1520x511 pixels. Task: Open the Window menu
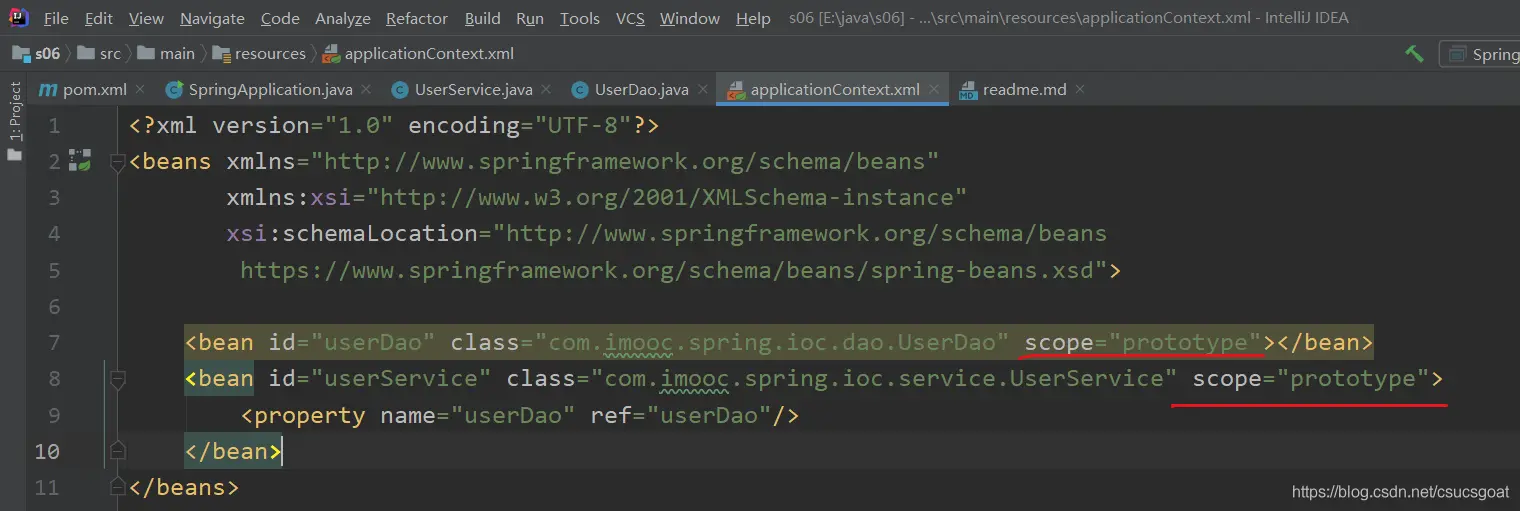pos(690,18)
